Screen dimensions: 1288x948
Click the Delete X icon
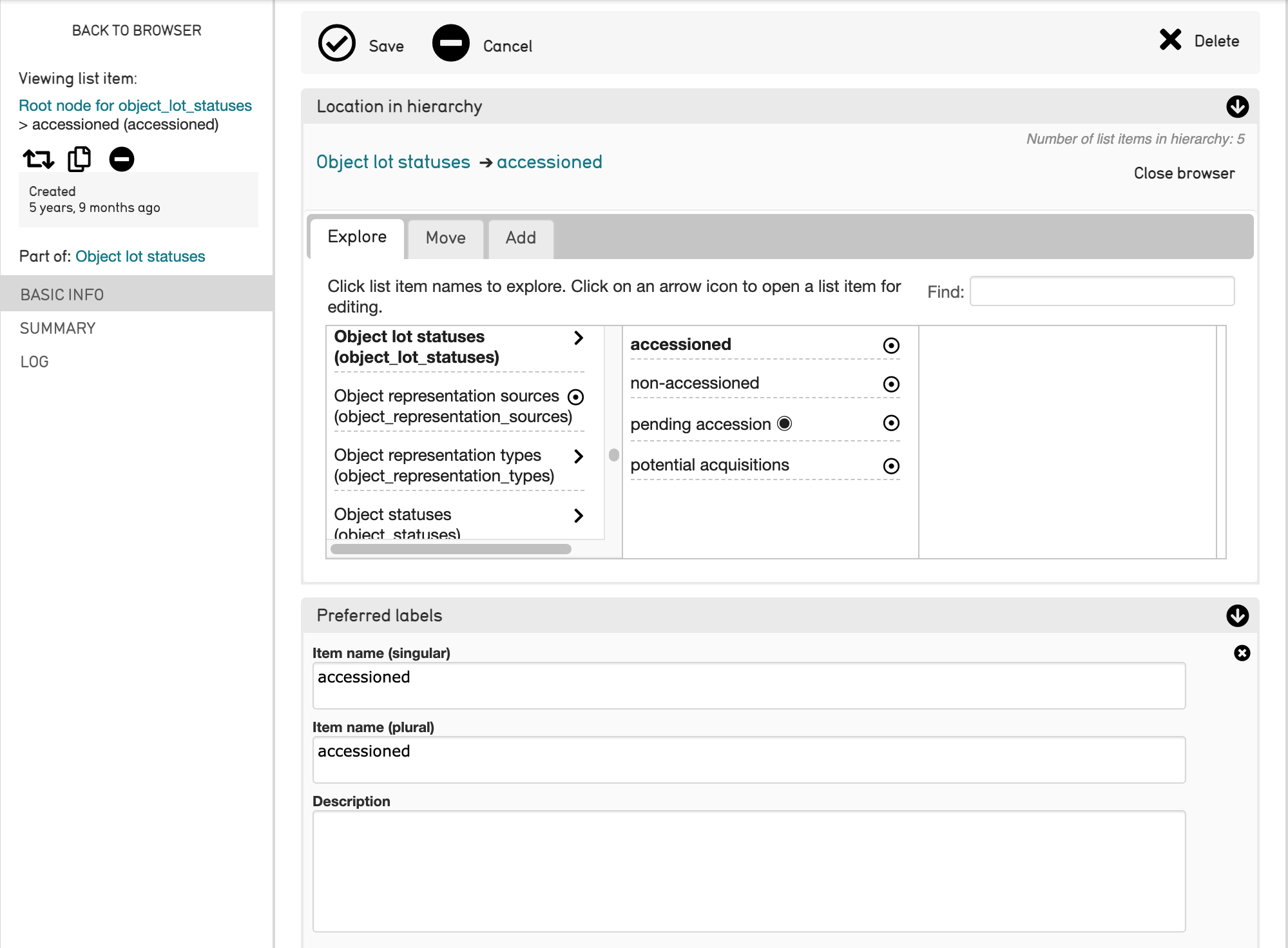(1169, 40)
